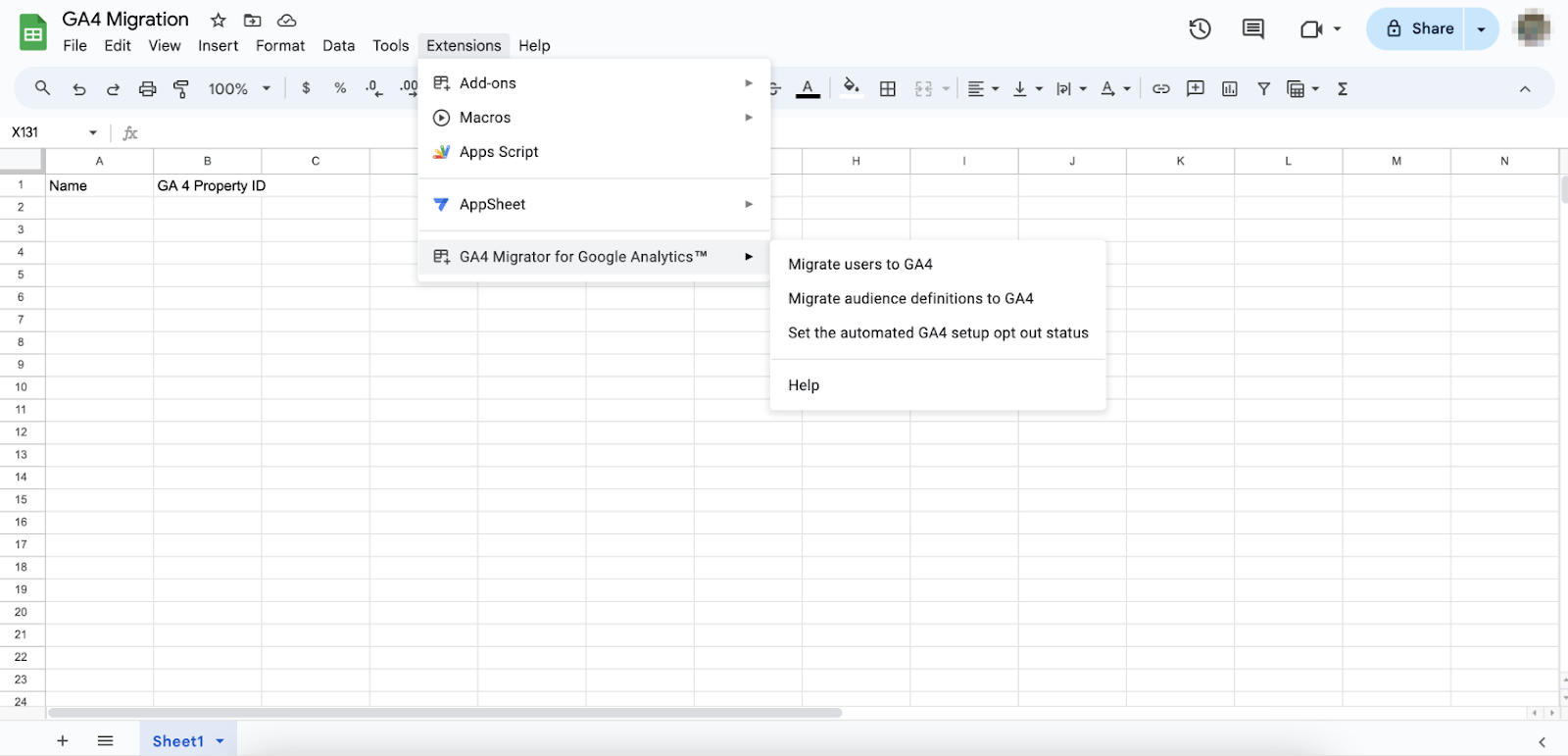Screen dimensions: 1568x756
Task: Open the text rotation dropdown
Action: coord(1115,89)
